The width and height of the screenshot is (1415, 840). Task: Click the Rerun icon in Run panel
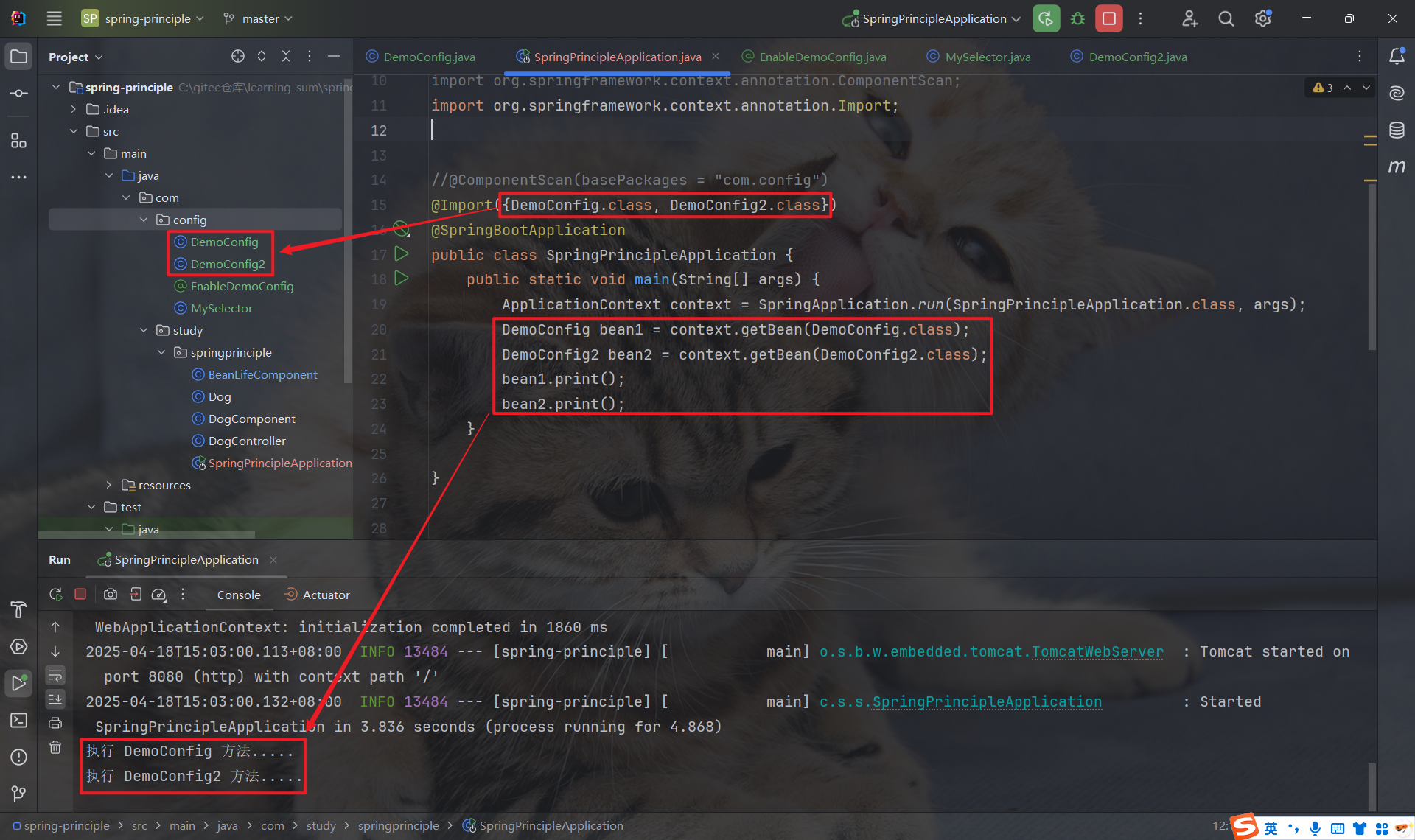click(x=55, y=595)
